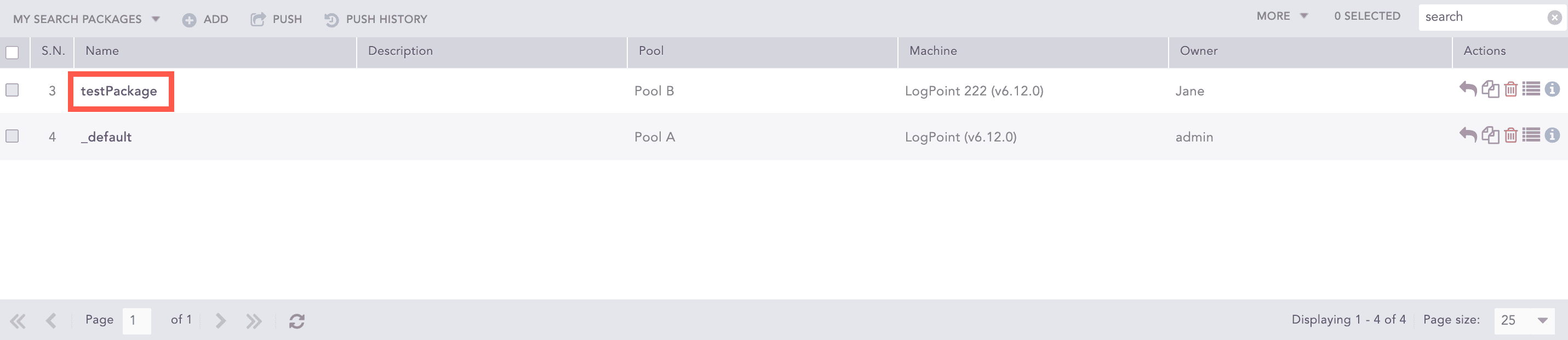Click the delete trash icon for testPackage
Screen dimensions: 1568x340
pyautogui.click(x=1510, y=89)
